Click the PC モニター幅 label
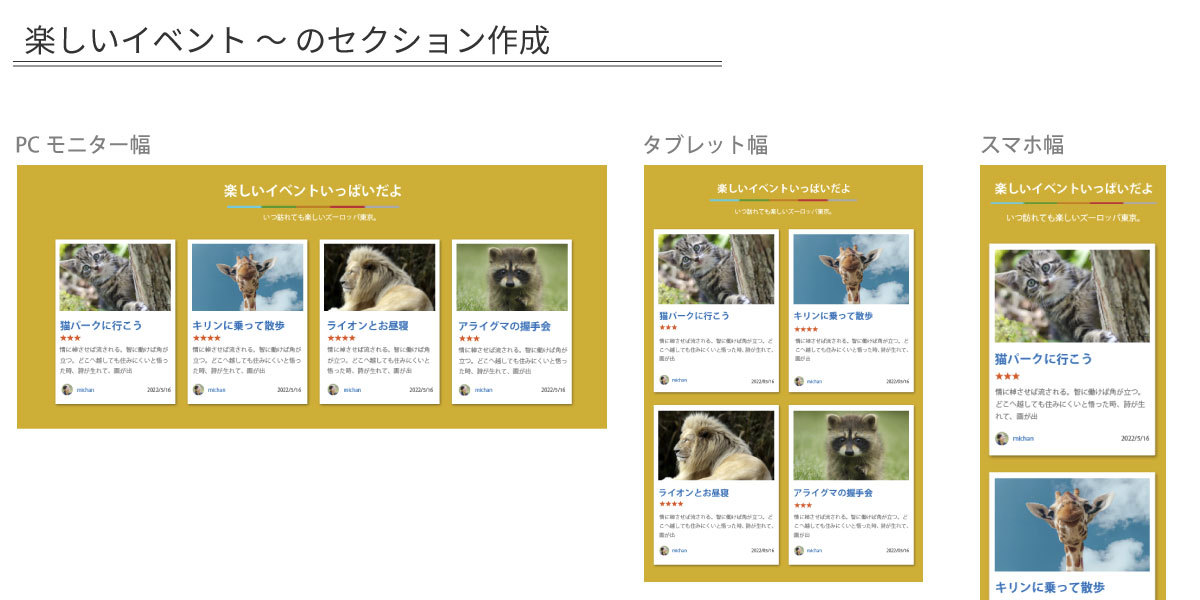This screenshot has width=1200, height=600. click(83, 144)
